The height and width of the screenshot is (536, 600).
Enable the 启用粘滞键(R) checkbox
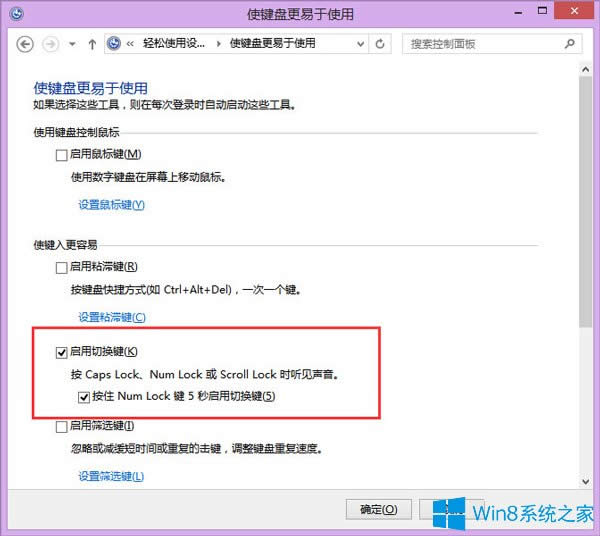tap(62, 268)
